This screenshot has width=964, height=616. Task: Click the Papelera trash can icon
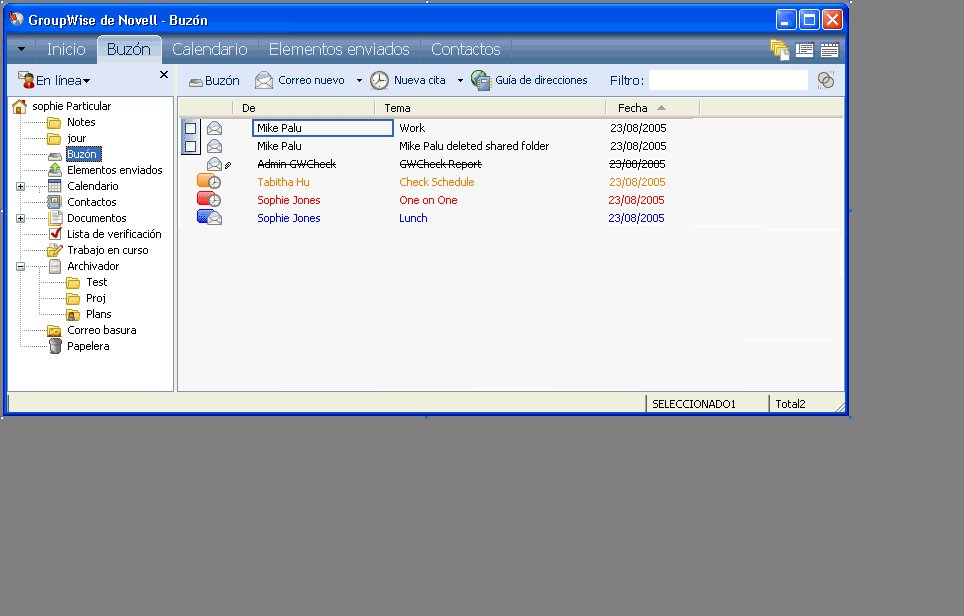click(55, 346)
